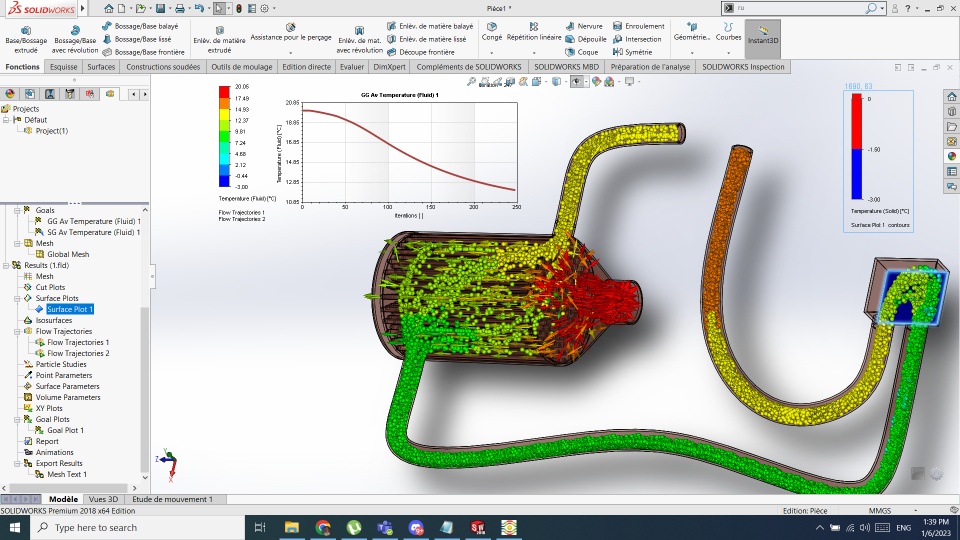Viewport: 960px width, 540px height.
Task: Switch to the Esquisse tab
Action: coord(64,67)
